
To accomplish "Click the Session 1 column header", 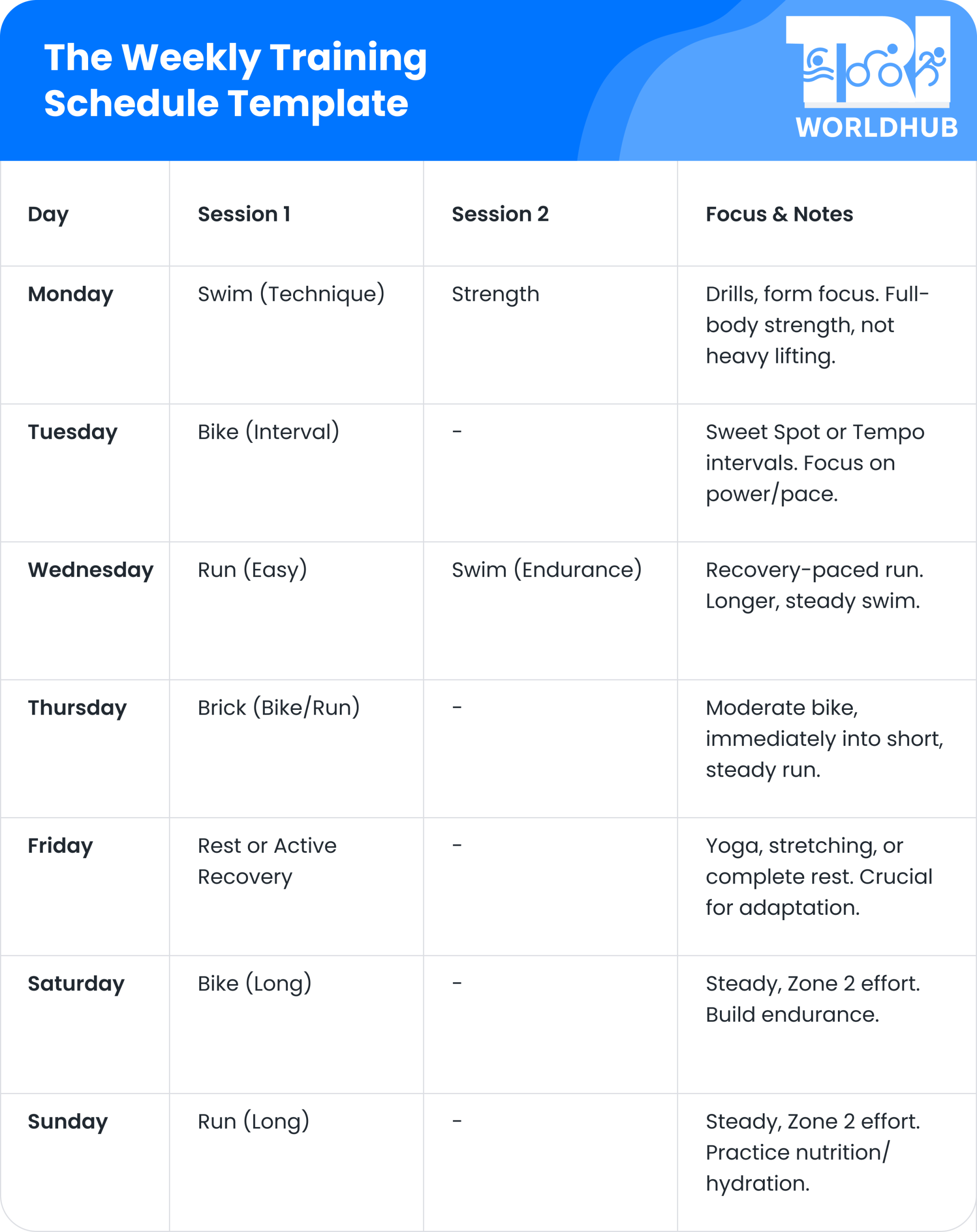I will (x=244, y=214).
